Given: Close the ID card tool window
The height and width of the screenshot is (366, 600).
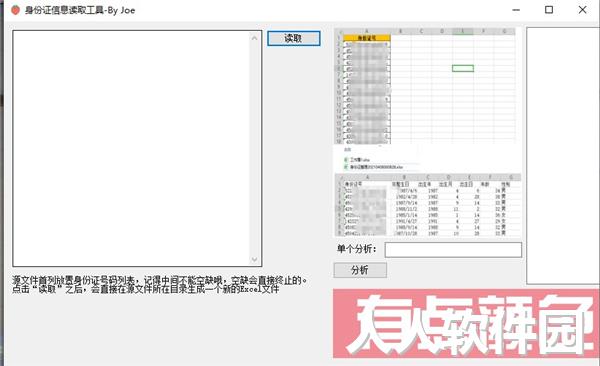Looking at the screenshot, I should [x=582, y=10].
